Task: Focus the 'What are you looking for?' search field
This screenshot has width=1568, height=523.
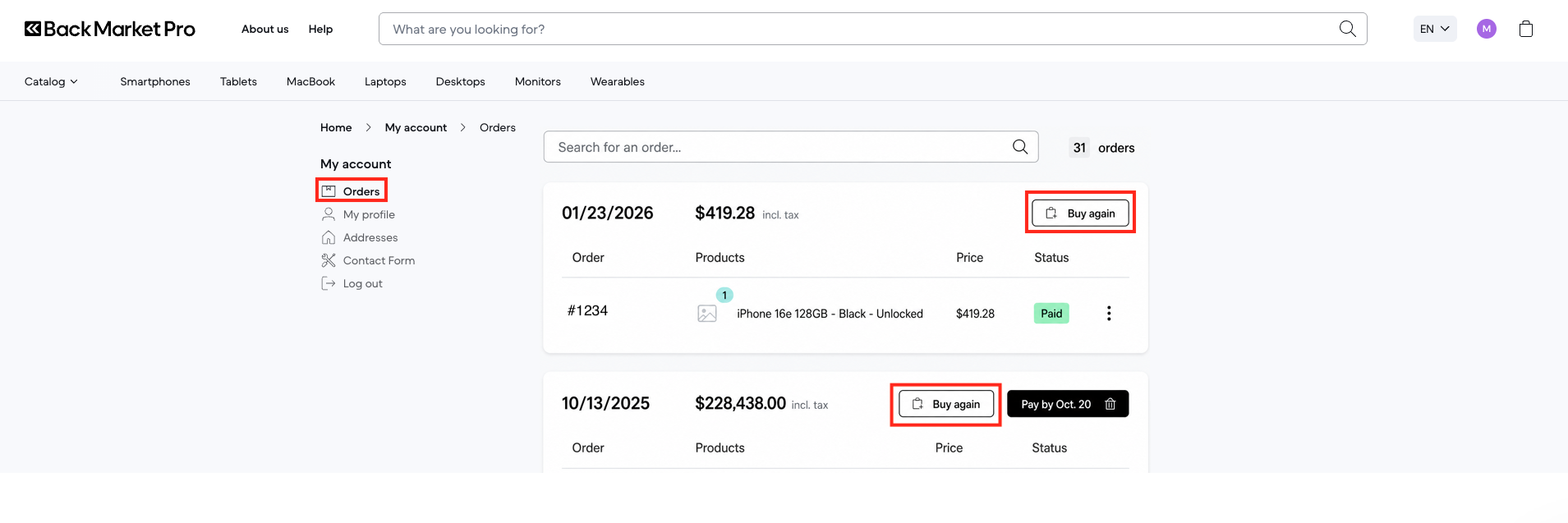Action: pyautogui.click(x=872, y=29)
